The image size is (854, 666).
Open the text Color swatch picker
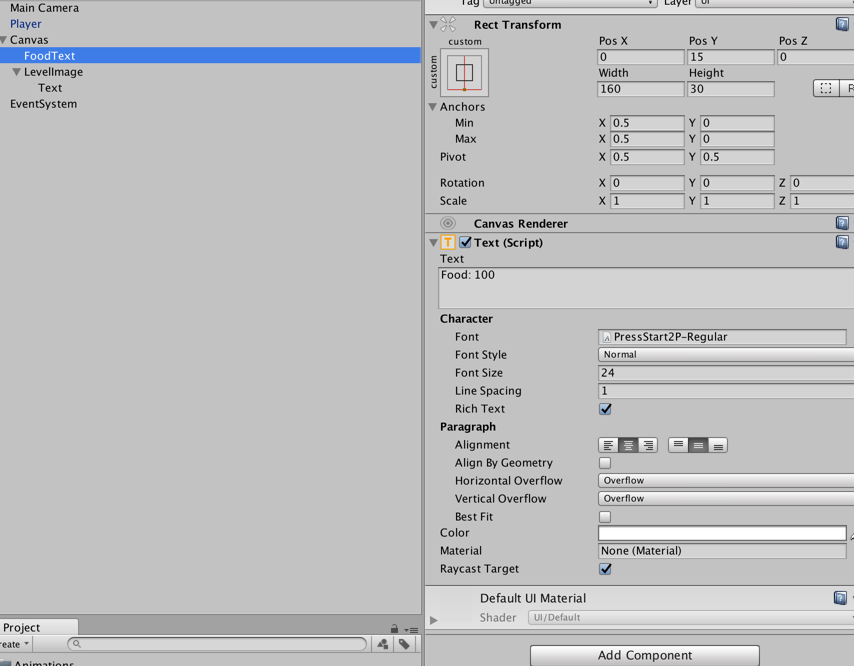(721, 534)
